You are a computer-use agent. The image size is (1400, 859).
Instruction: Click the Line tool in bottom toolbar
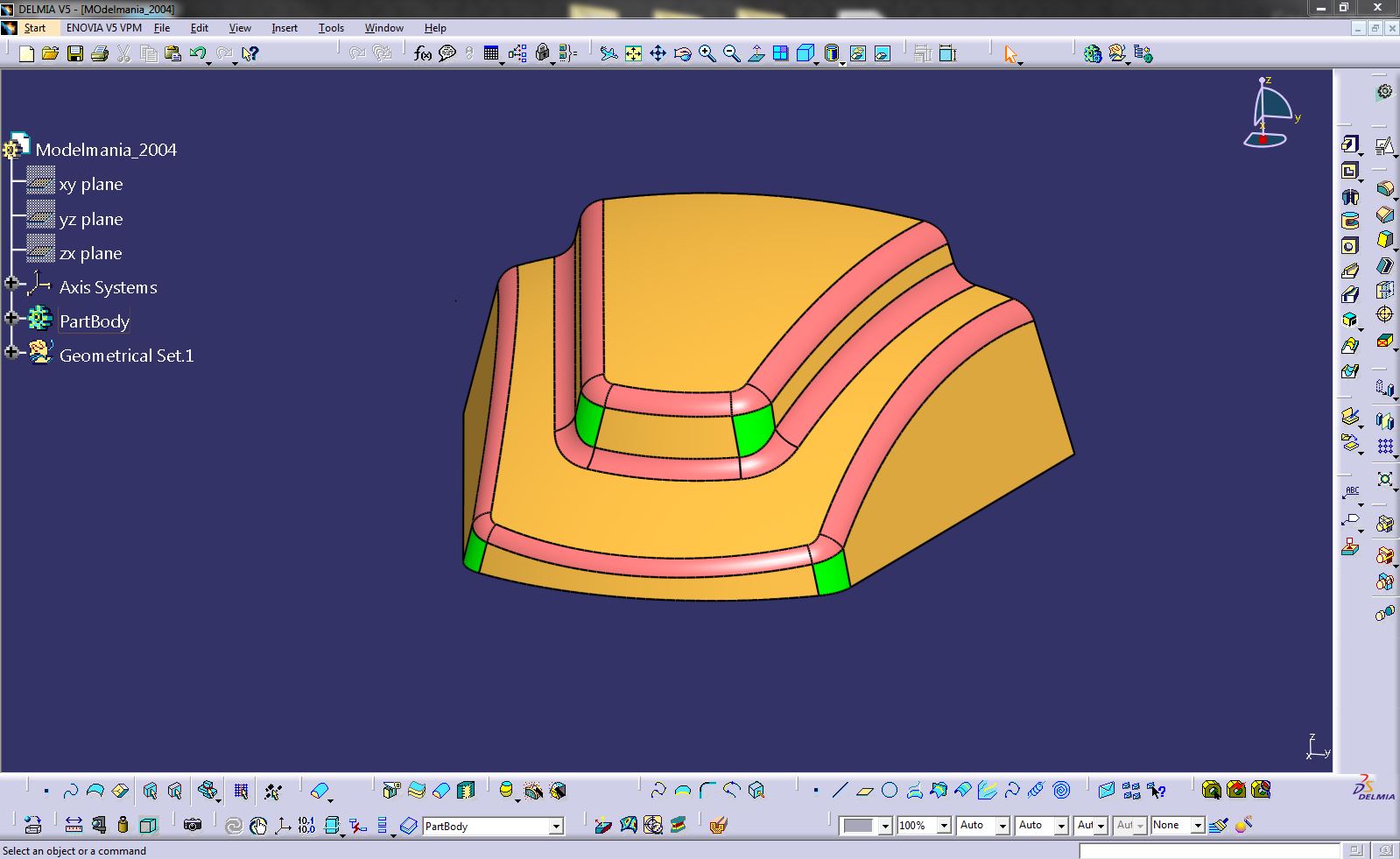pyautogui.click(x=840, y=791)
